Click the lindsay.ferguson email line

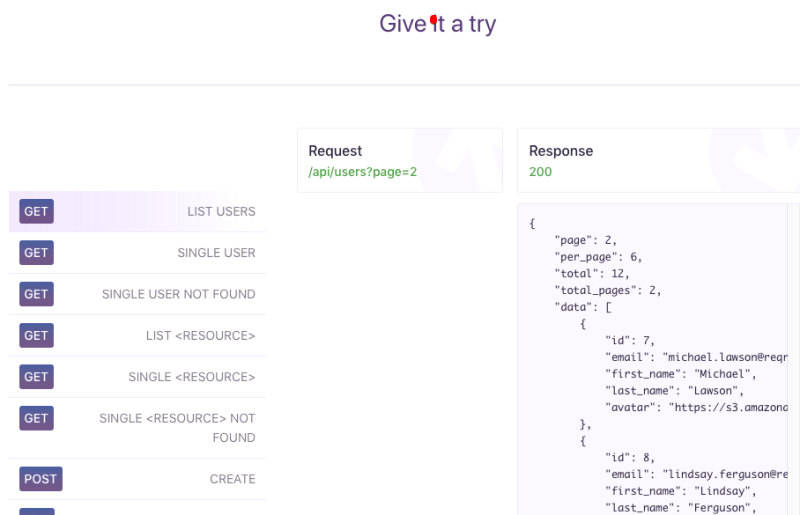pos(696,474)
